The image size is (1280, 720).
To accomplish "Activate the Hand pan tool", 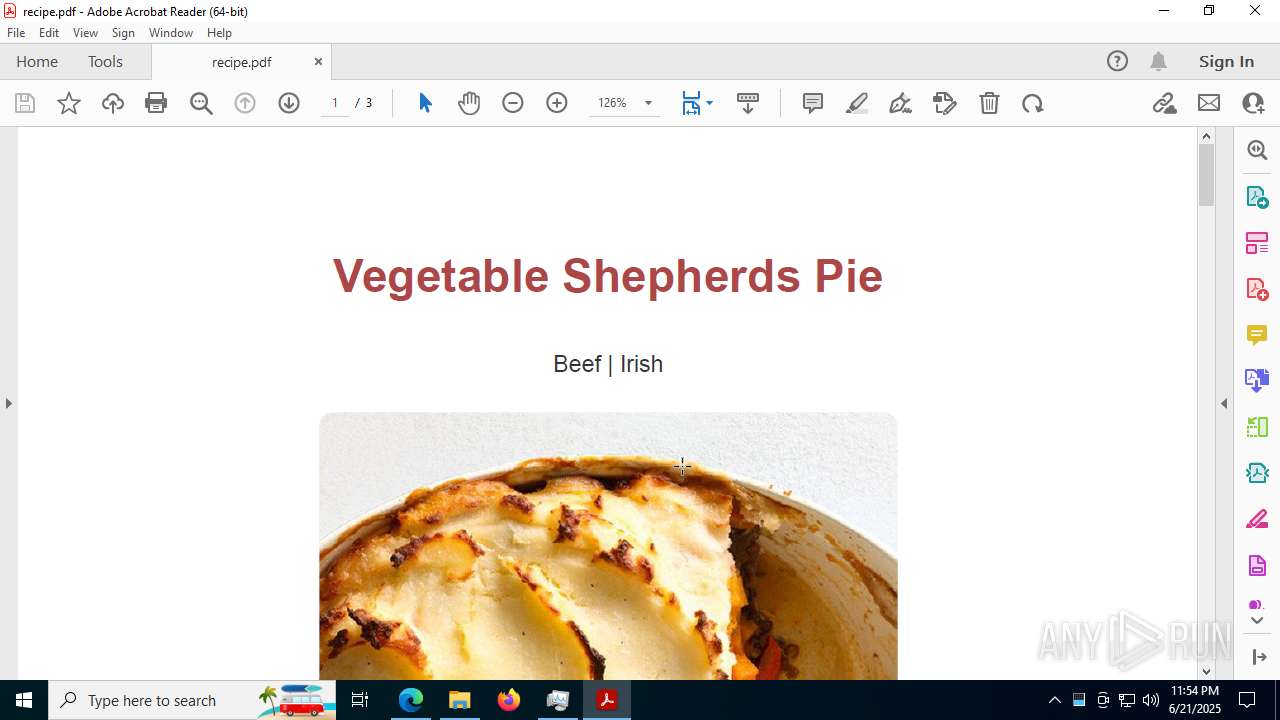I will pos(469,103).
